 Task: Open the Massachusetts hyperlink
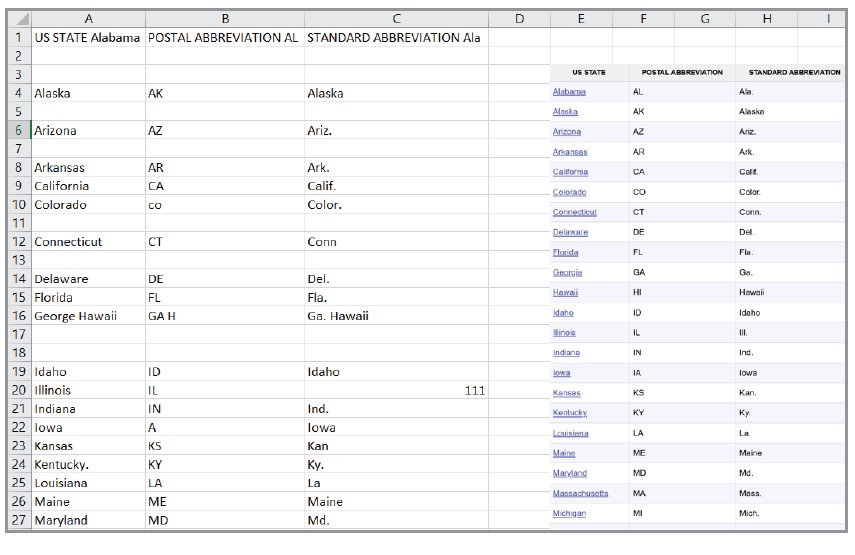tap(580, 493)
